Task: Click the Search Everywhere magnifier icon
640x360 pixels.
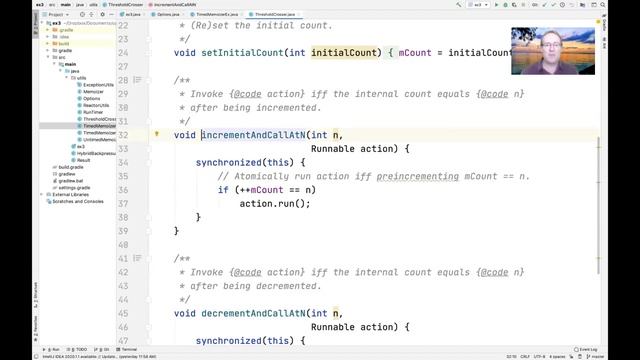Action: tap(602, 5)
